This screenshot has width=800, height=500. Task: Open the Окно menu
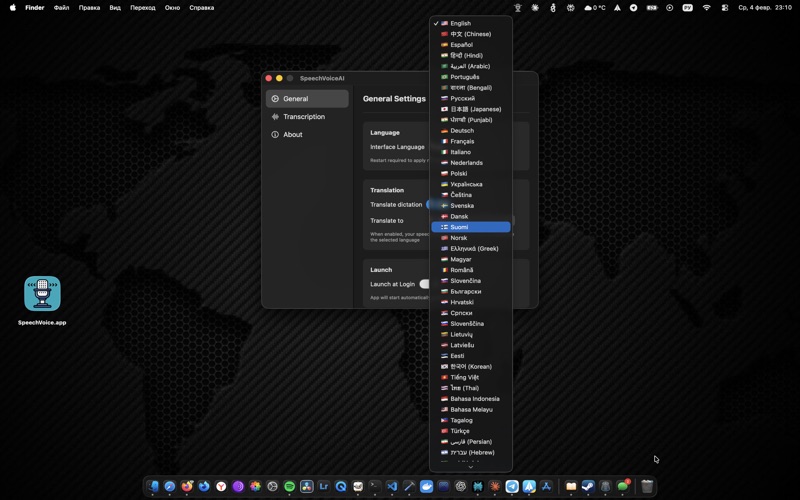172,8
